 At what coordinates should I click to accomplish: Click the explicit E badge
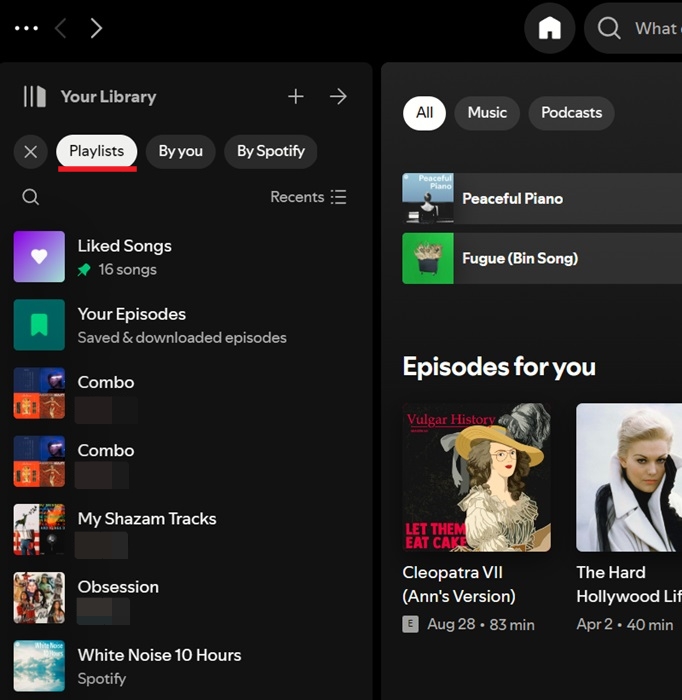410,624
